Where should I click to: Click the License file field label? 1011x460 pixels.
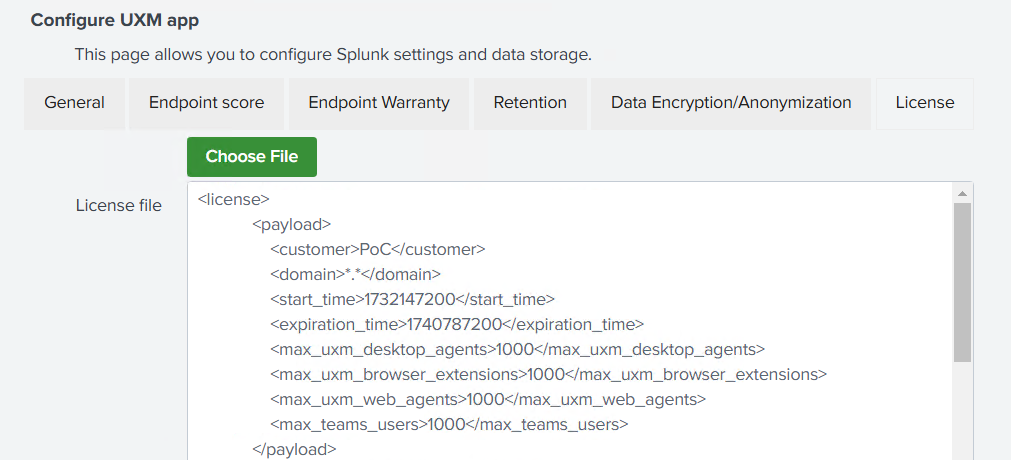[118, 205]
